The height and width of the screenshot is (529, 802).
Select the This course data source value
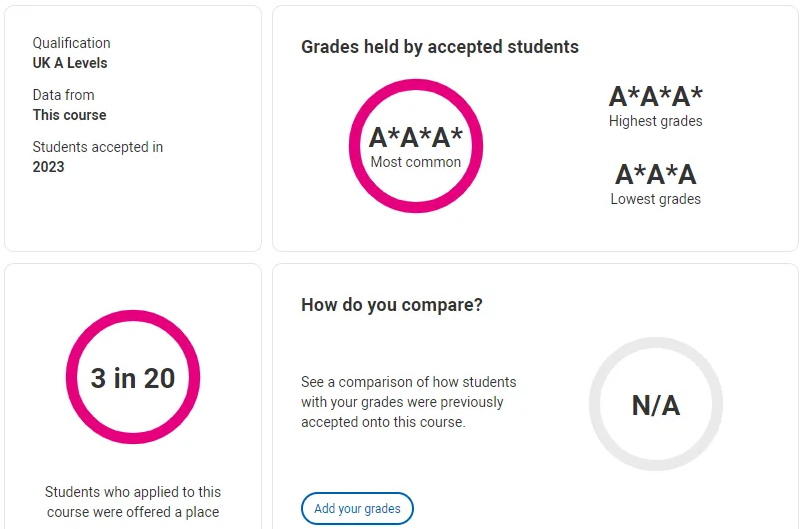pos(70,115)
